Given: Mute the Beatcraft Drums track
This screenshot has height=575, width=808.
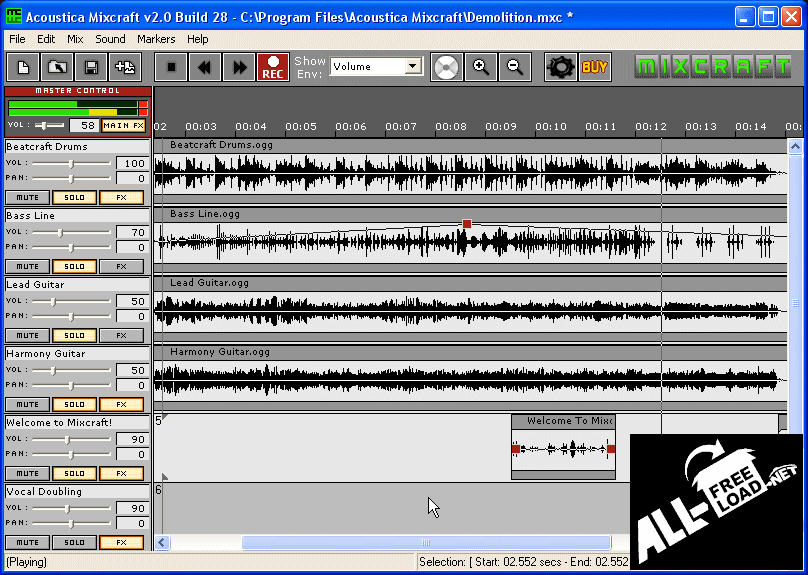Looking at the screenshot, I should (27, 198).
